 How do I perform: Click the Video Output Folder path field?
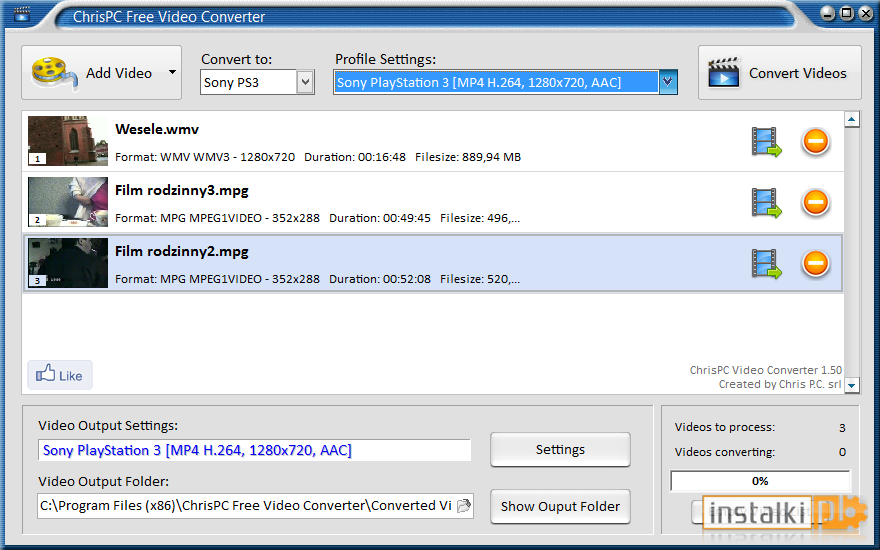[x=255, y=506]
